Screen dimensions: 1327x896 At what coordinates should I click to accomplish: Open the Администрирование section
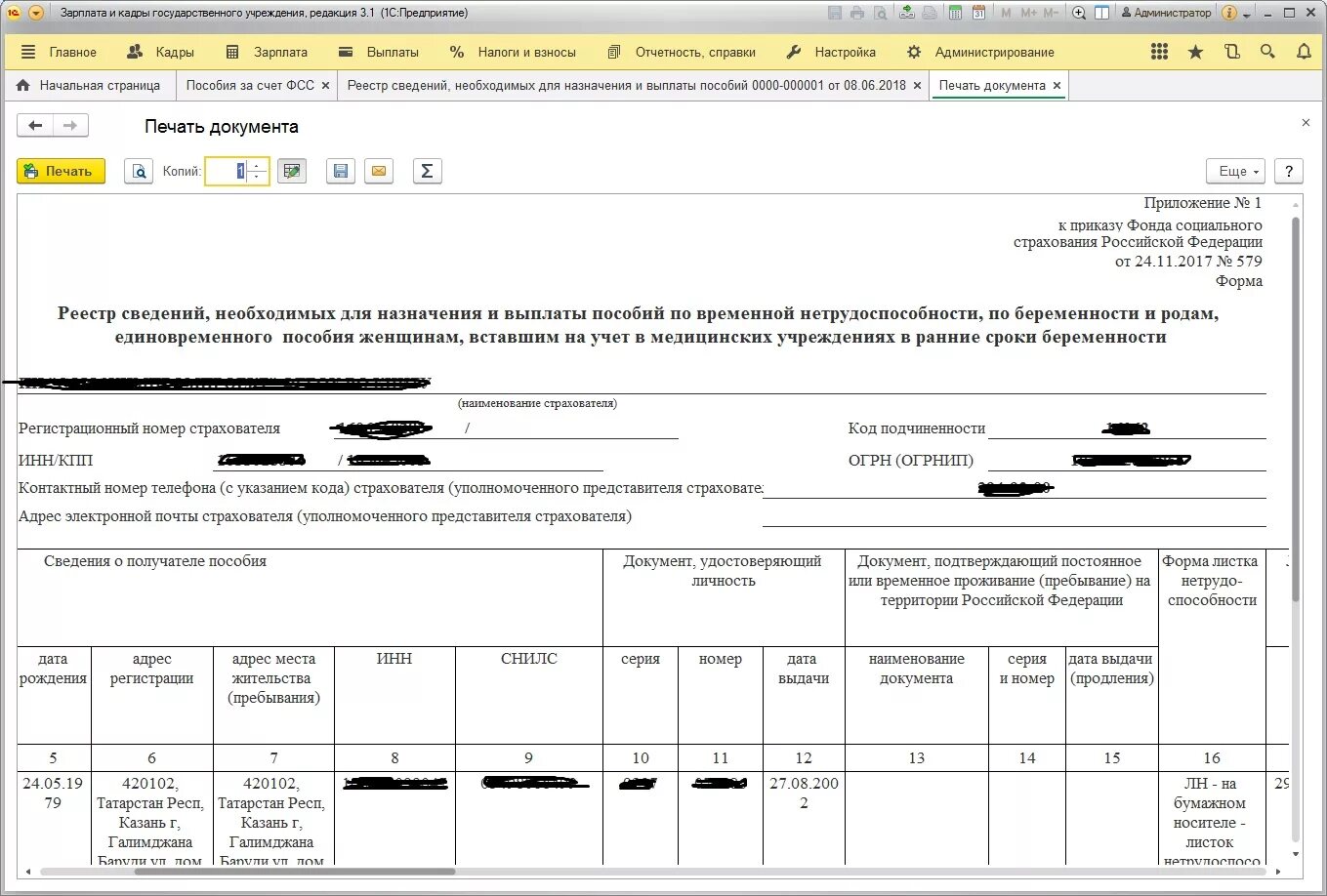click(980, 52)
